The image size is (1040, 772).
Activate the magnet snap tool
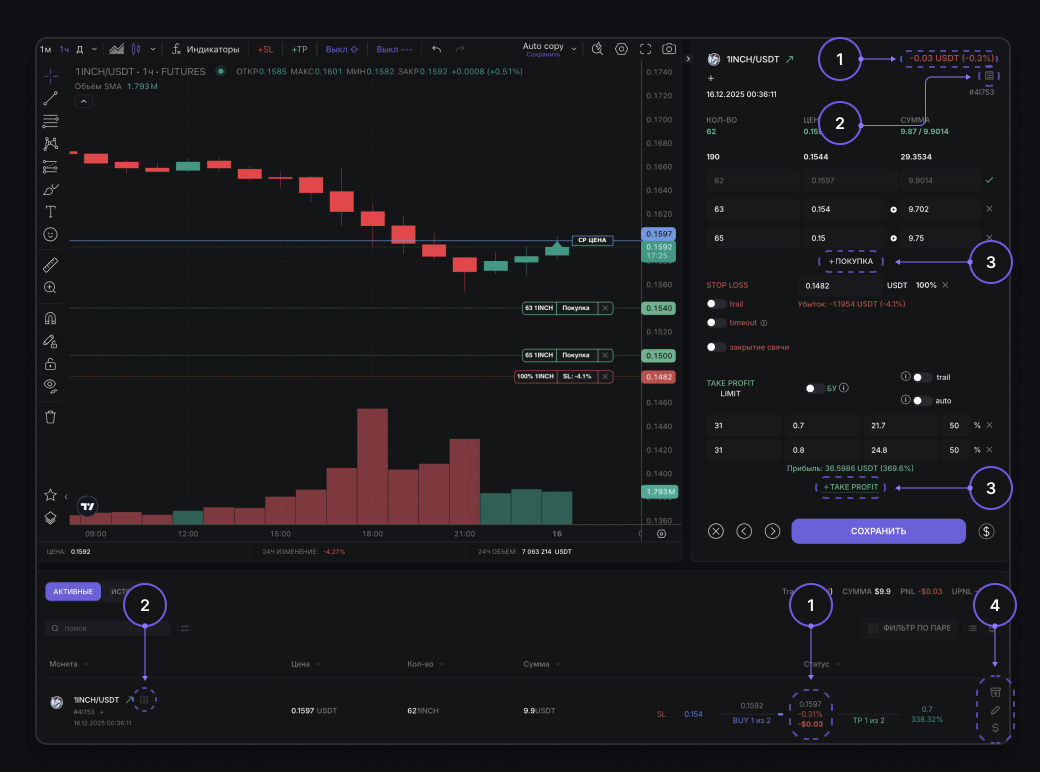(51, 319)
